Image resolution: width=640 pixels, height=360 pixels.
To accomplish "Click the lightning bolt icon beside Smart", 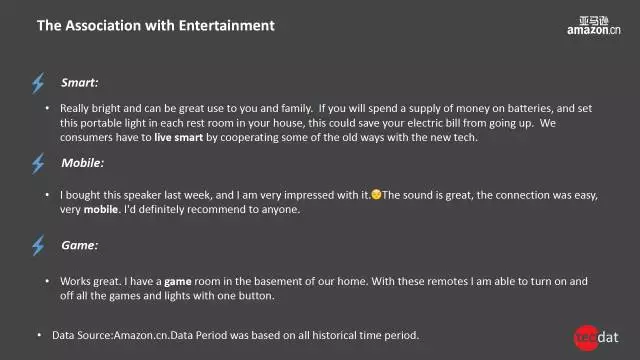I will click(x=38, y=83).
